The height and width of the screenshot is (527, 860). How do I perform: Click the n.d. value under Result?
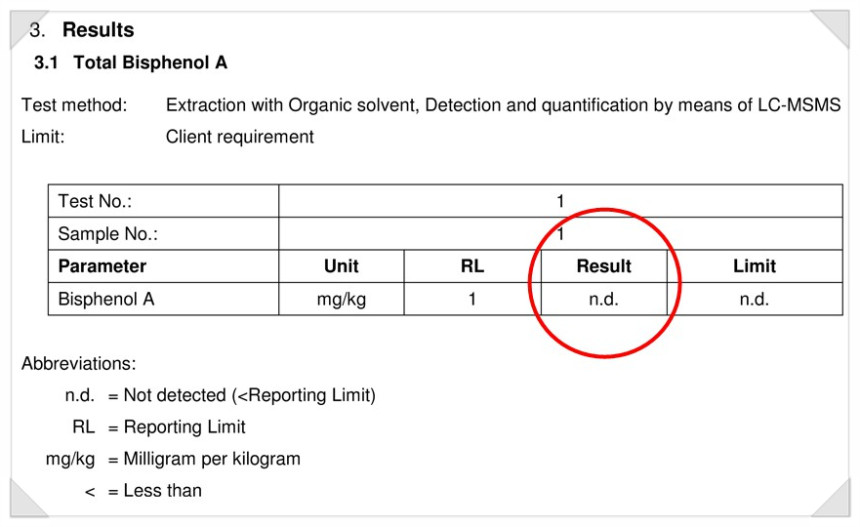604,299
